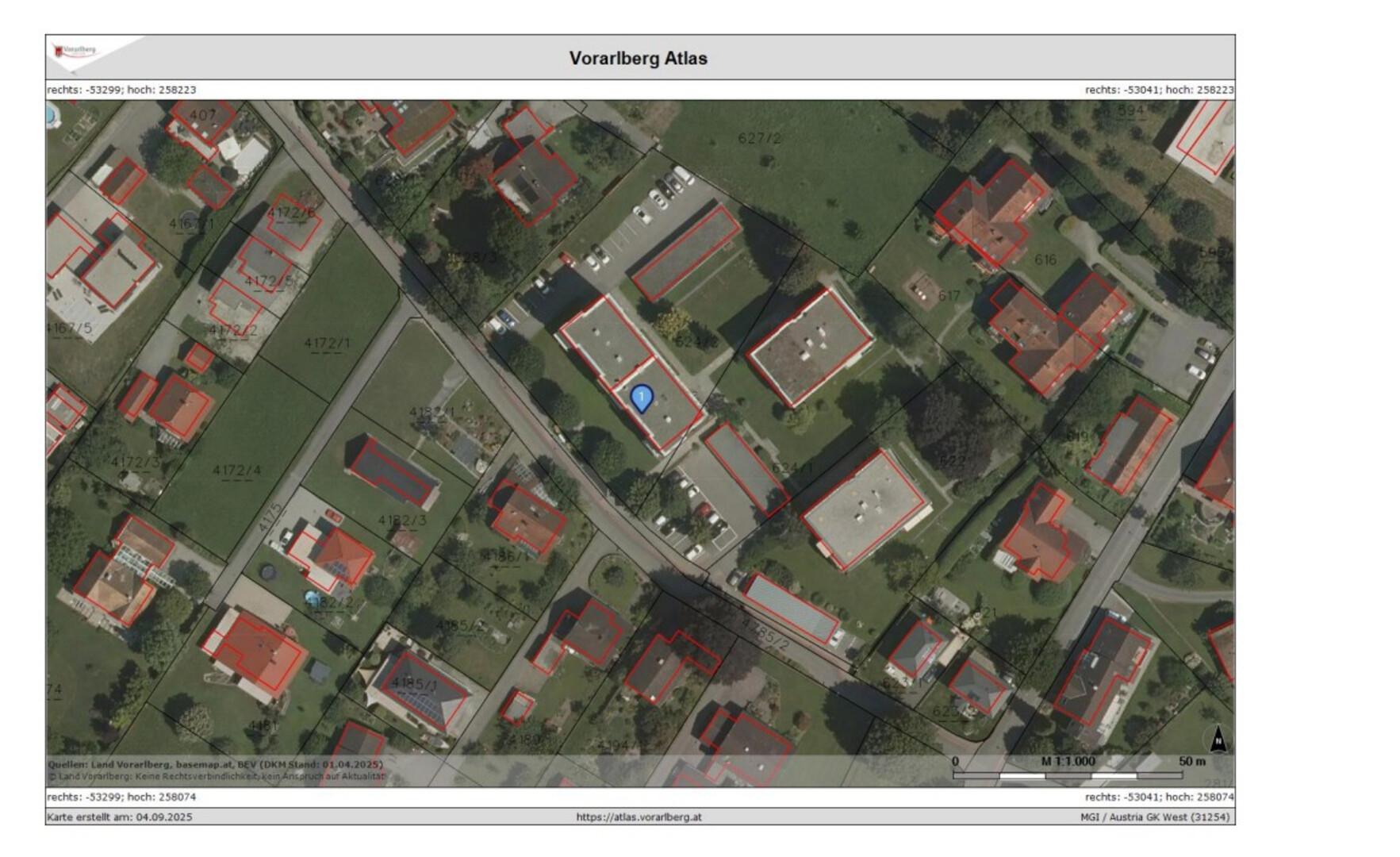
Task: Click the MGI / Austria GK West label
Action: click(1154, 817)
